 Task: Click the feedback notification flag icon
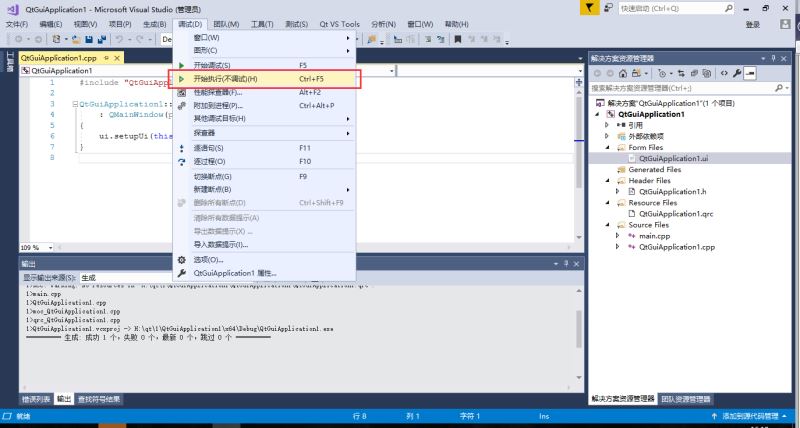tap(589, 8)
